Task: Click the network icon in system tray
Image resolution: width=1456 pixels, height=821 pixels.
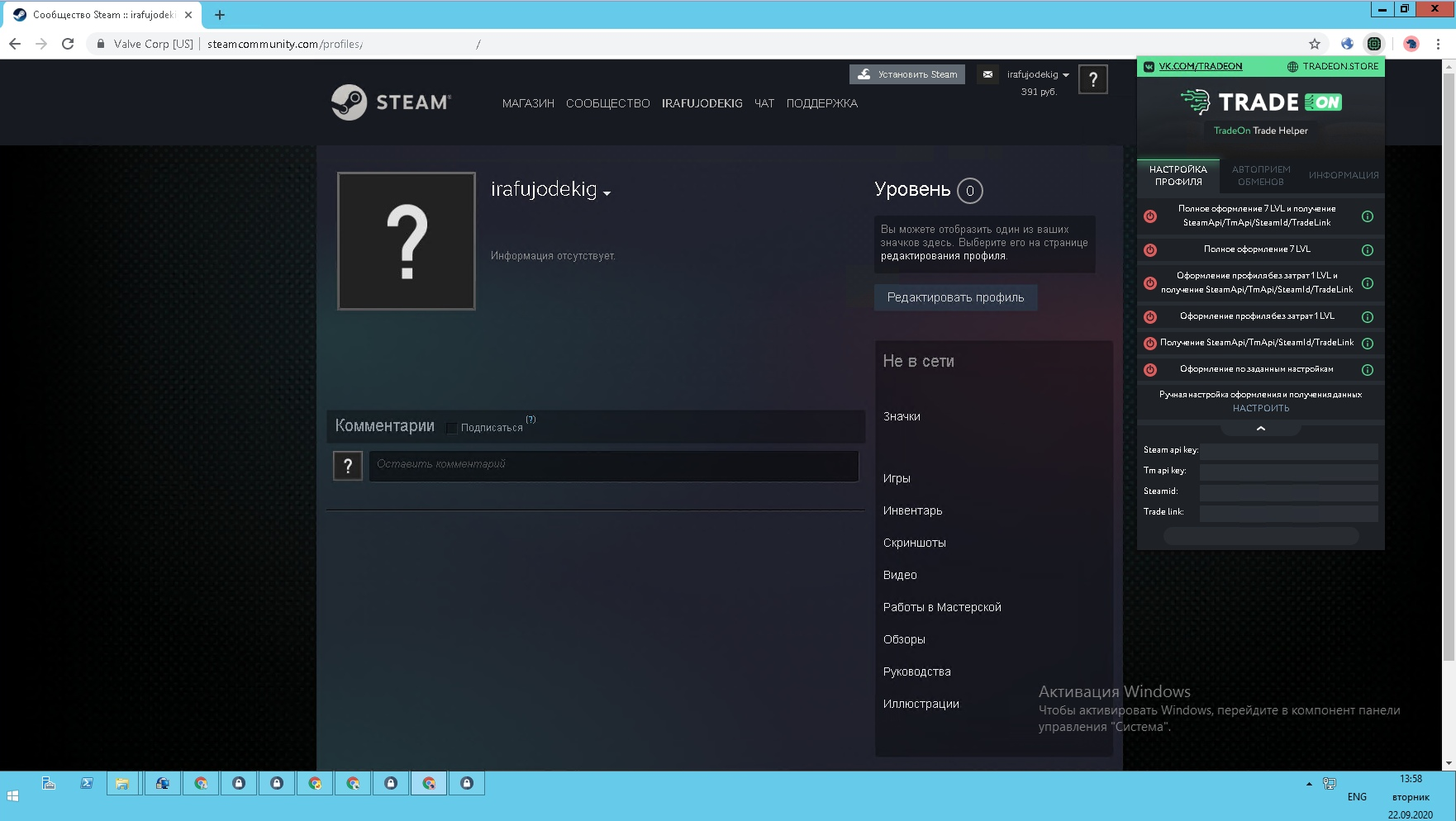Action: 1330,784
